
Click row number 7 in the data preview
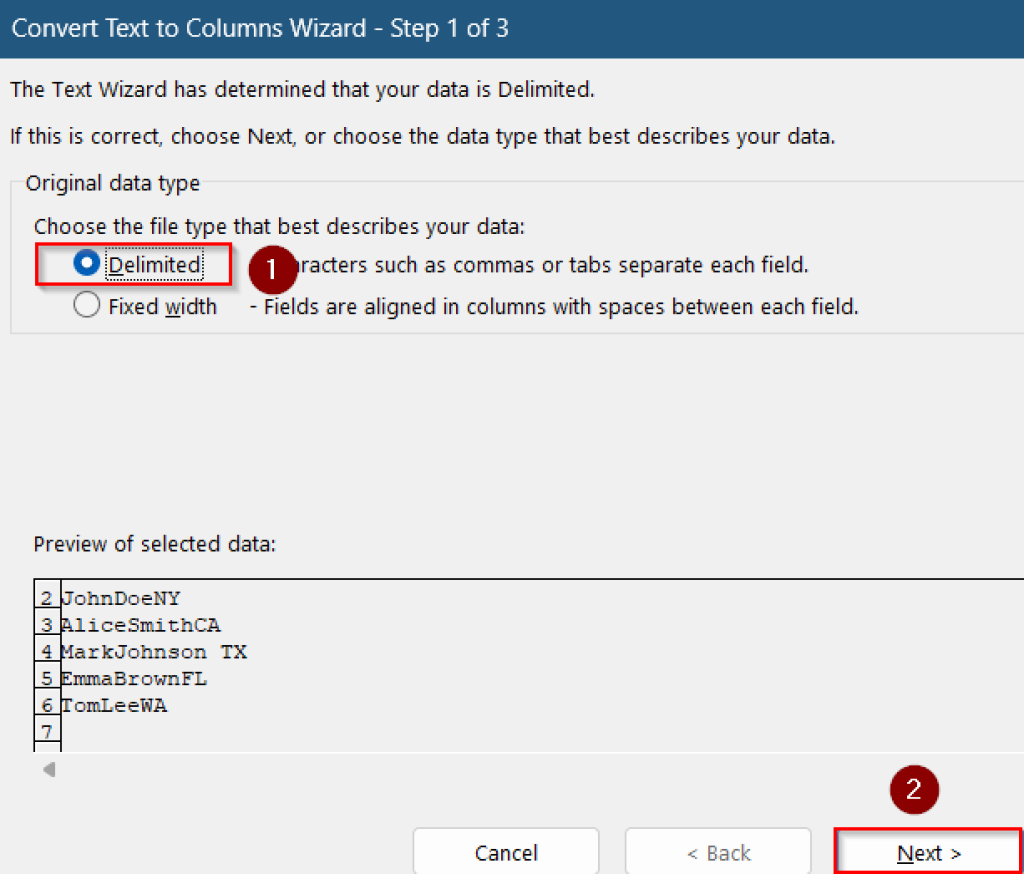[46, 731]
